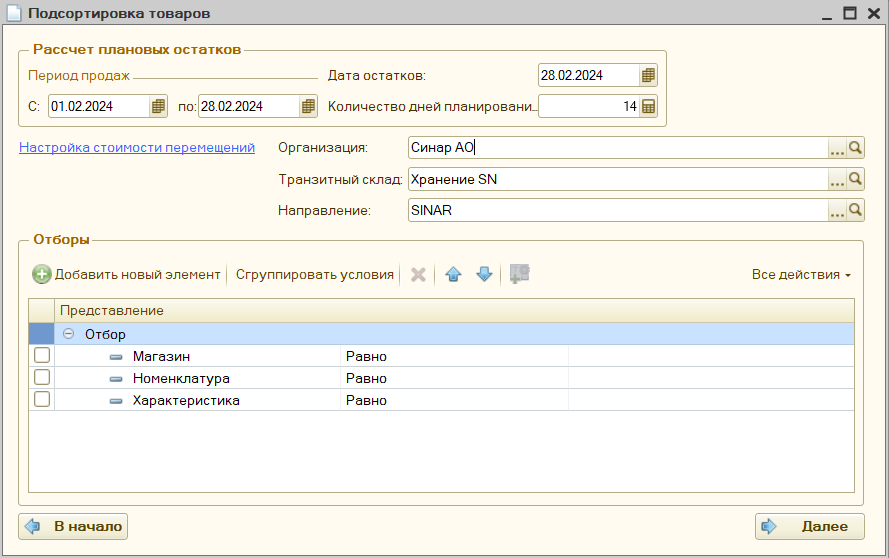This screenshot has height=558, width=890.
Task: Click the green plus add-element icon
Action: pyautogui.click(x=41, y=274)
